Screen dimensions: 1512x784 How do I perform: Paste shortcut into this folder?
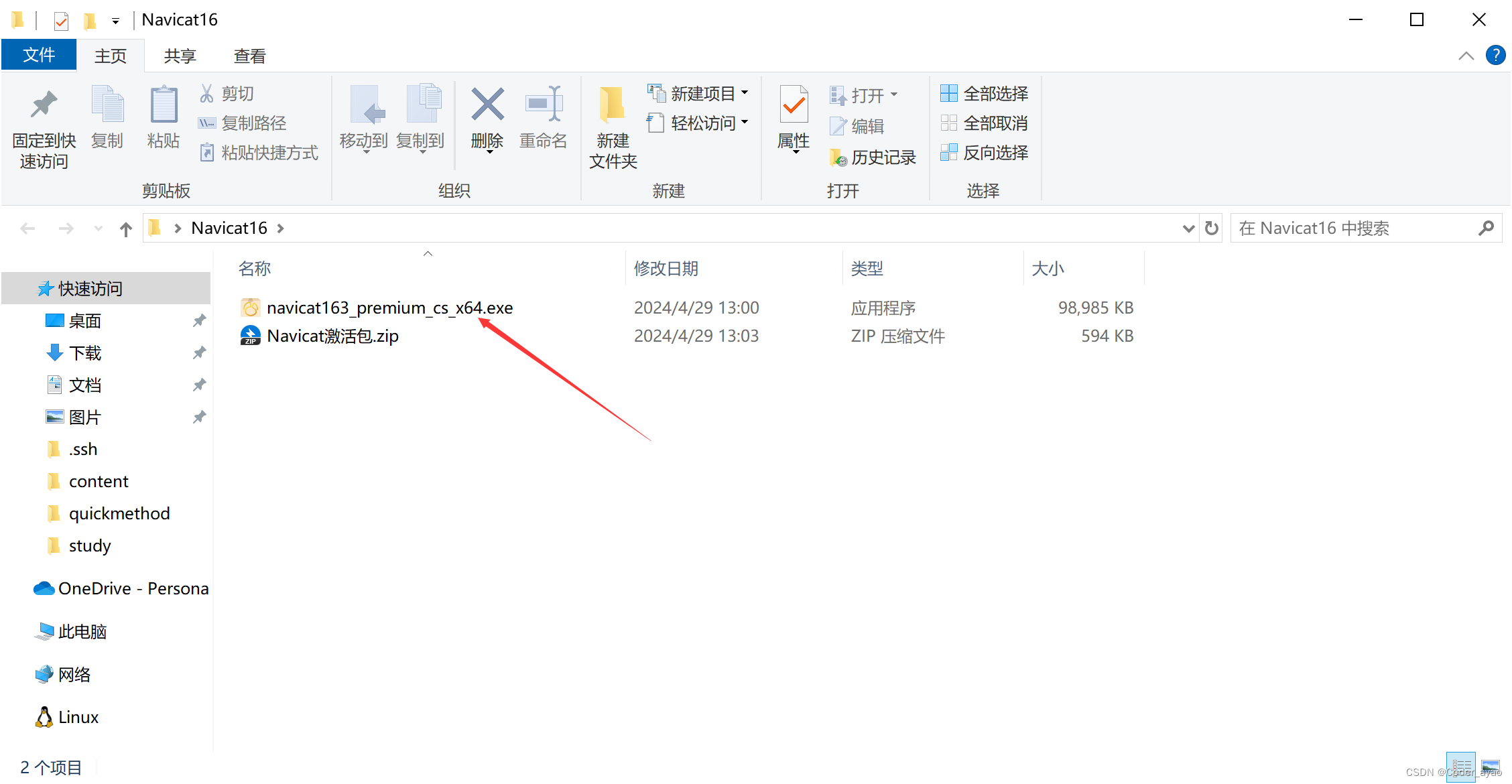(259, 153)
